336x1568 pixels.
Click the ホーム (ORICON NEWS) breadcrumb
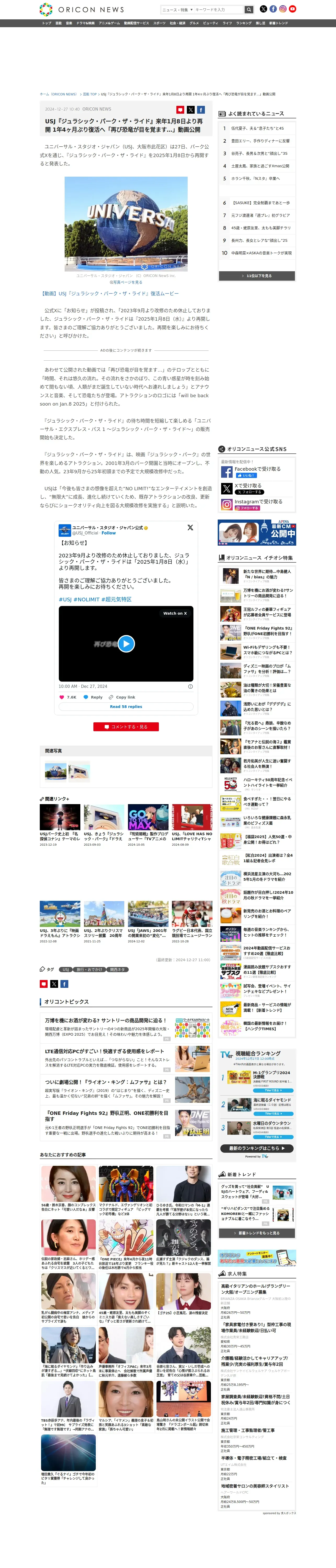point(59,94)
